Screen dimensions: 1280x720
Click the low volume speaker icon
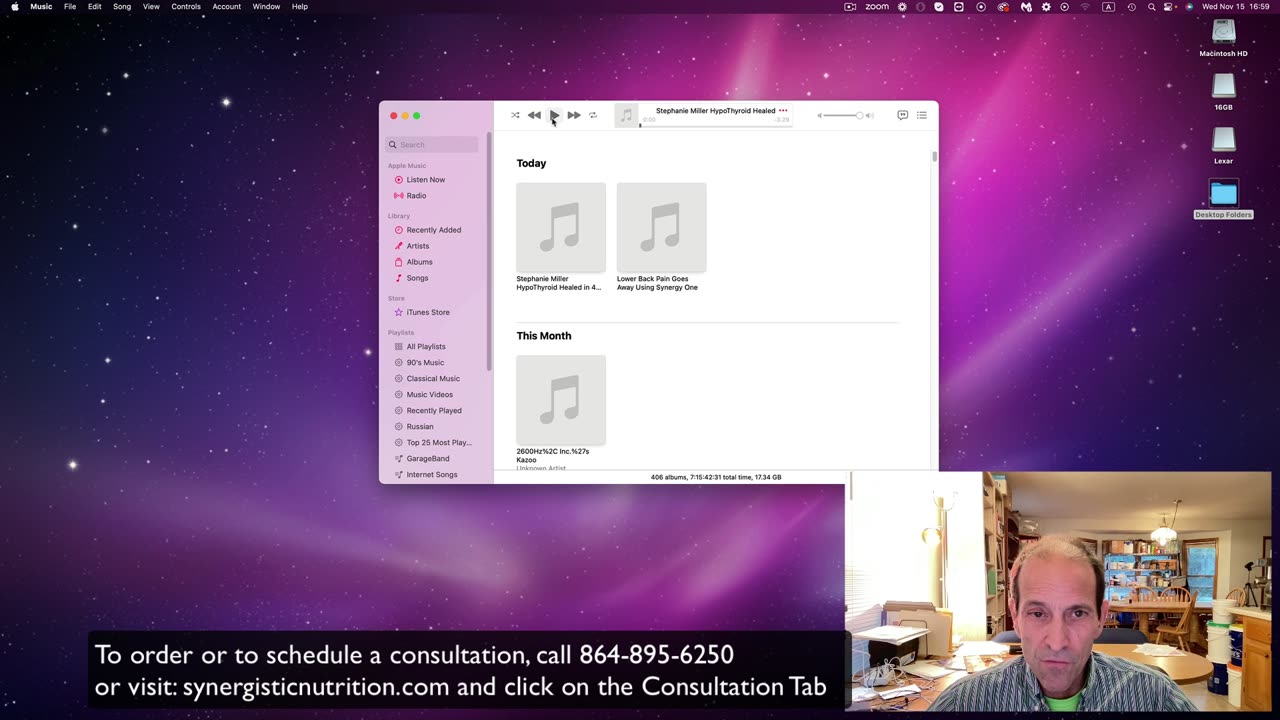pos(820,116)
